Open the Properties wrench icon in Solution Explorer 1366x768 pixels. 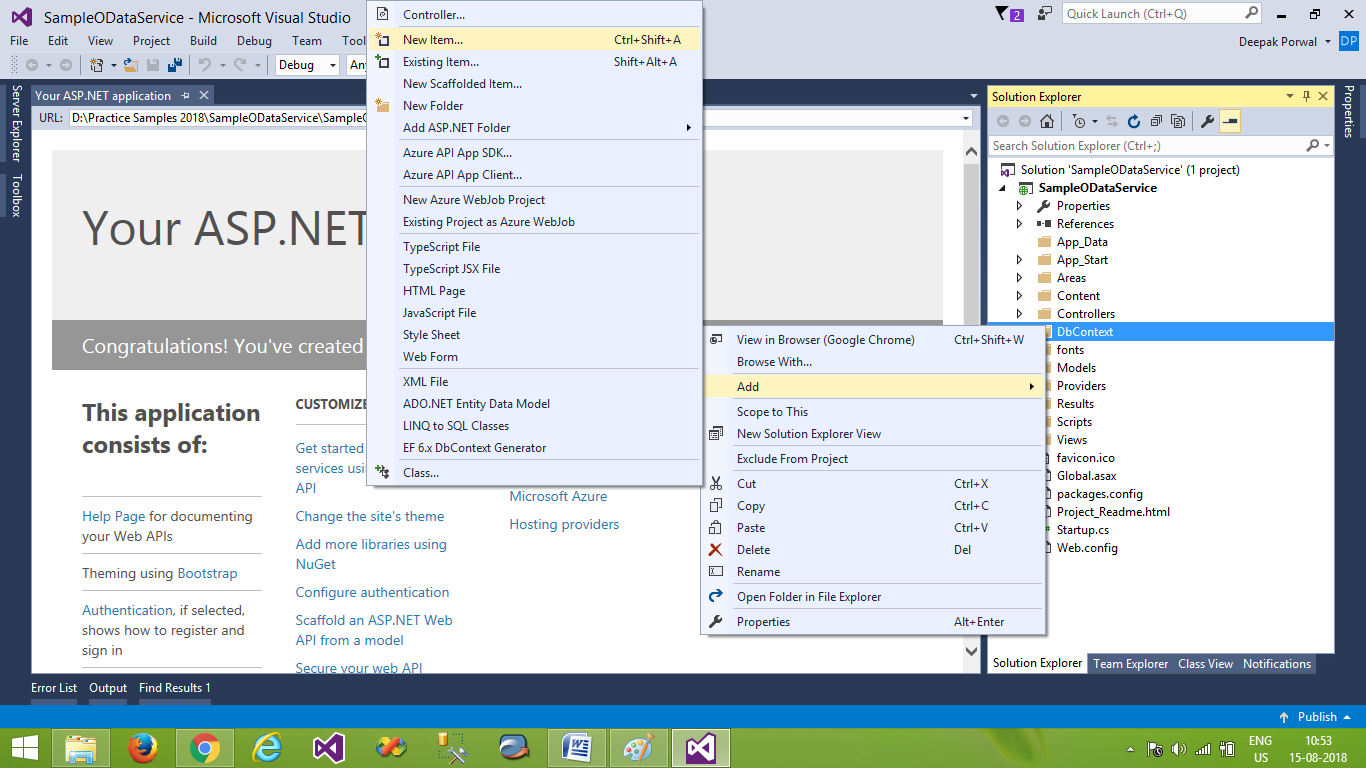click(1206, 120)
